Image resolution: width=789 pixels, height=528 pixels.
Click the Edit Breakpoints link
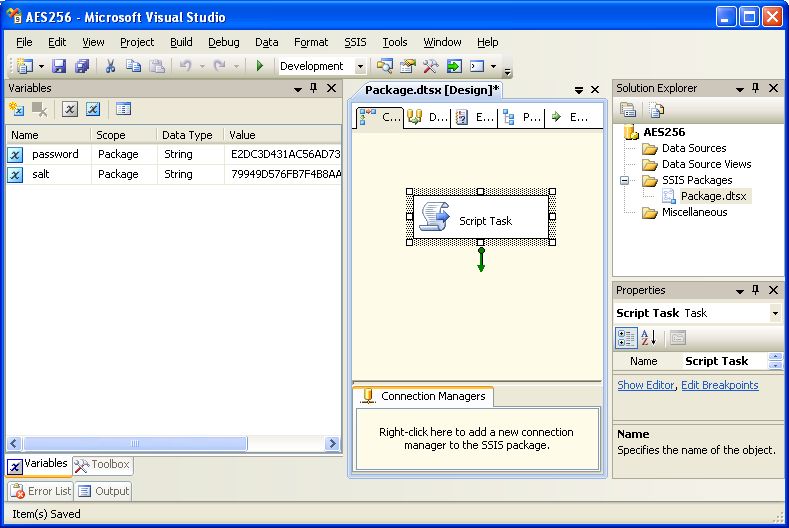coord(719,385)
